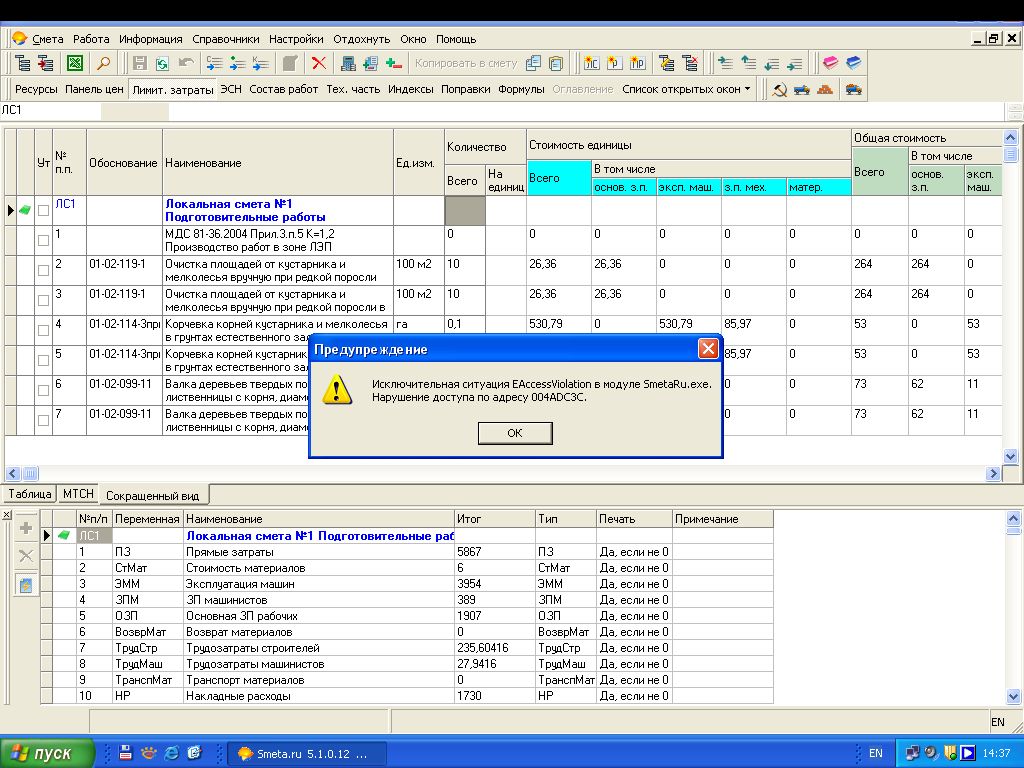The width and height of the screenshot is (1024, 768).
Task: Click the 'C' list arrow icon
Action: pyautogui.click(x=214, y=63)
